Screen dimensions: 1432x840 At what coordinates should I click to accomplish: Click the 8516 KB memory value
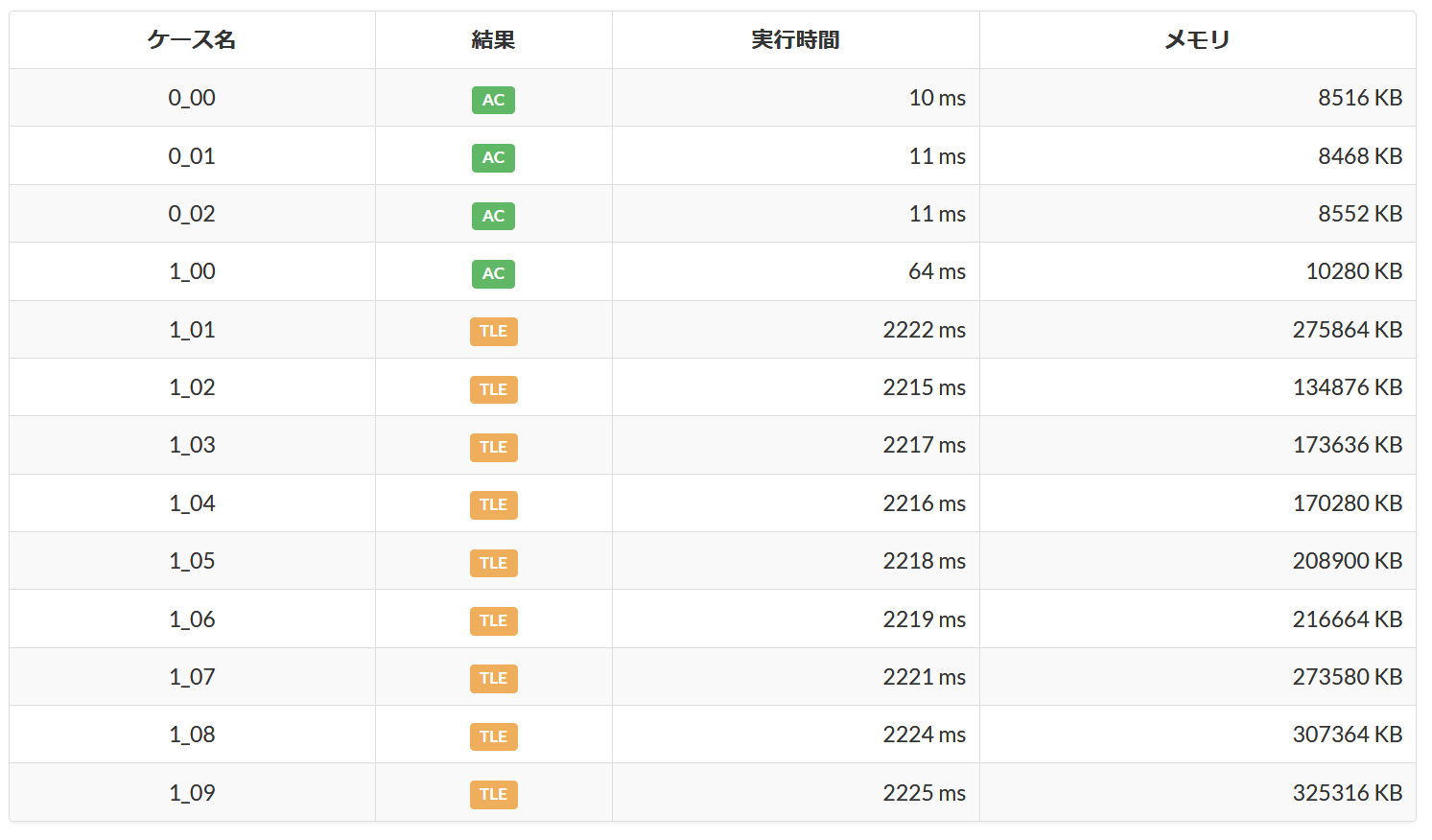coord(1360,98)
